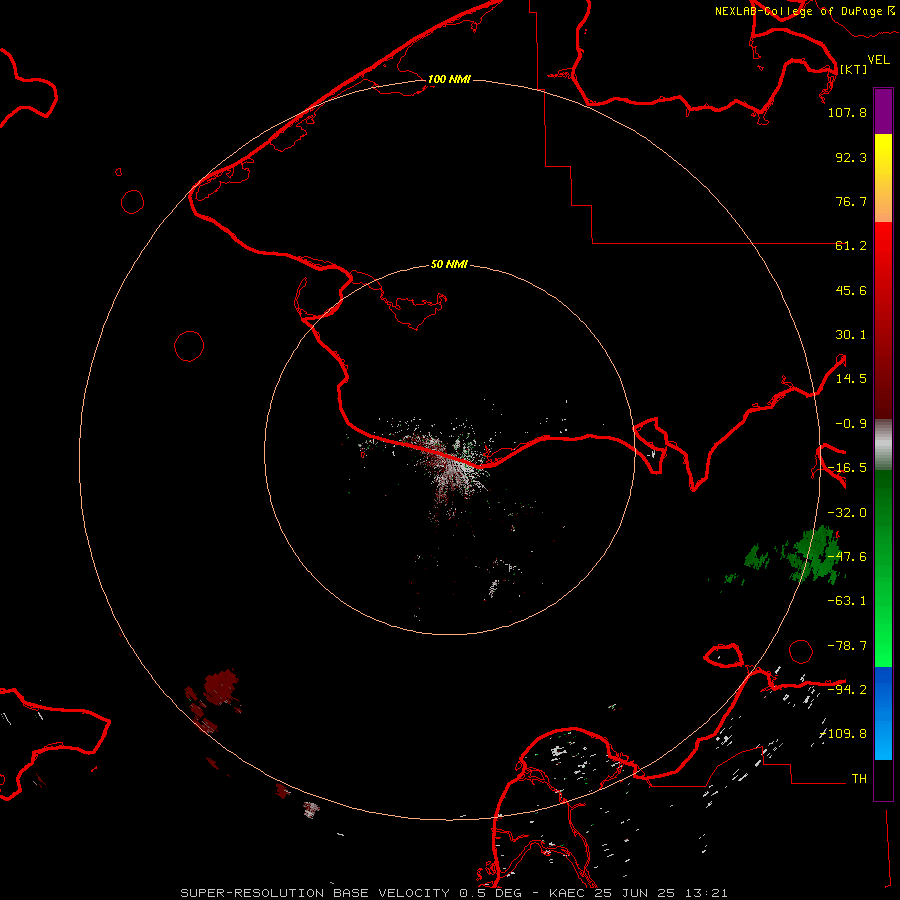Click the VEL legend title
Image resolution: width=900 pixels, height=900 pixels.
click(x=878, y=60)
